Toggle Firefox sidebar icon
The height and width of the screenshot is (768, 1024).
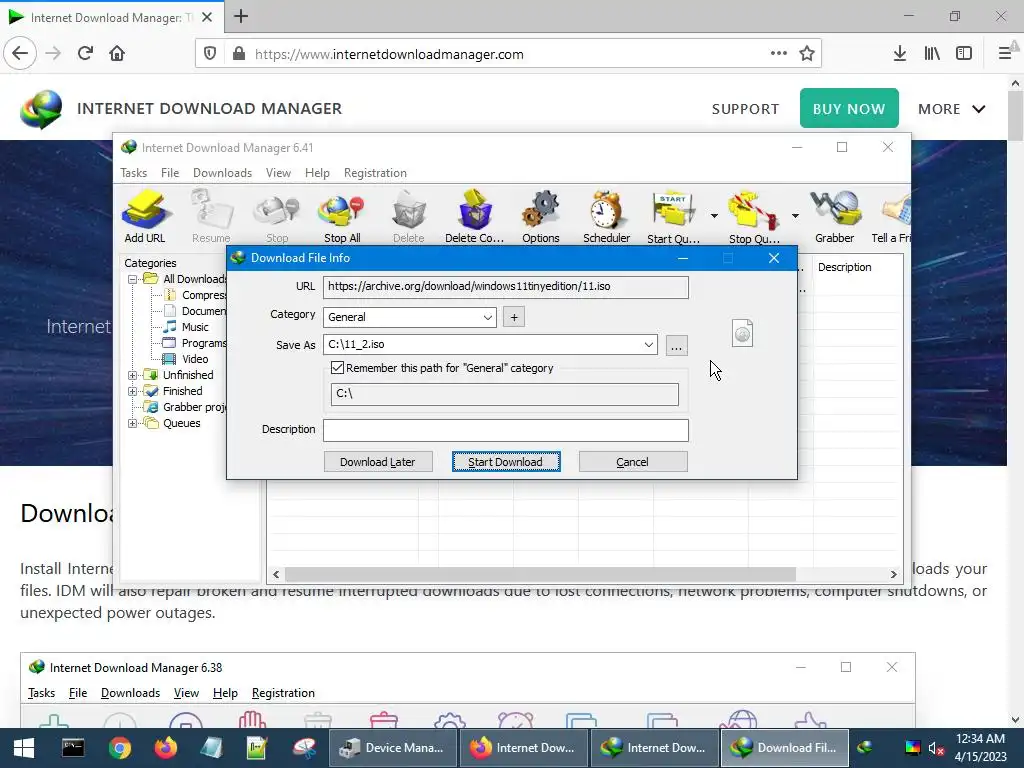[964, 54]
